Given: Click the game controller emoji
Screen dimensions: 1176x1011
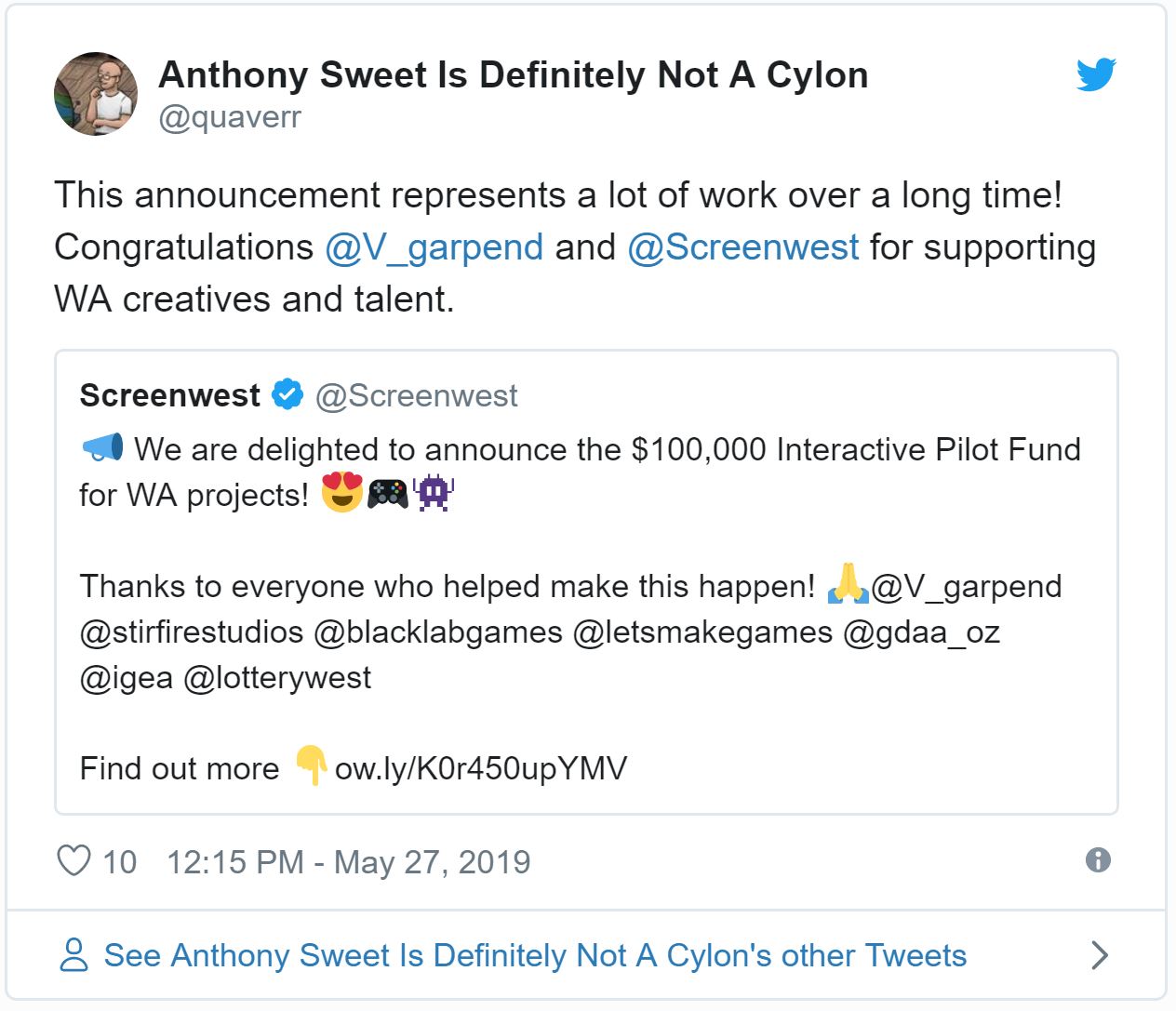Looking at the screenshot, I should (x=387, y=494).
